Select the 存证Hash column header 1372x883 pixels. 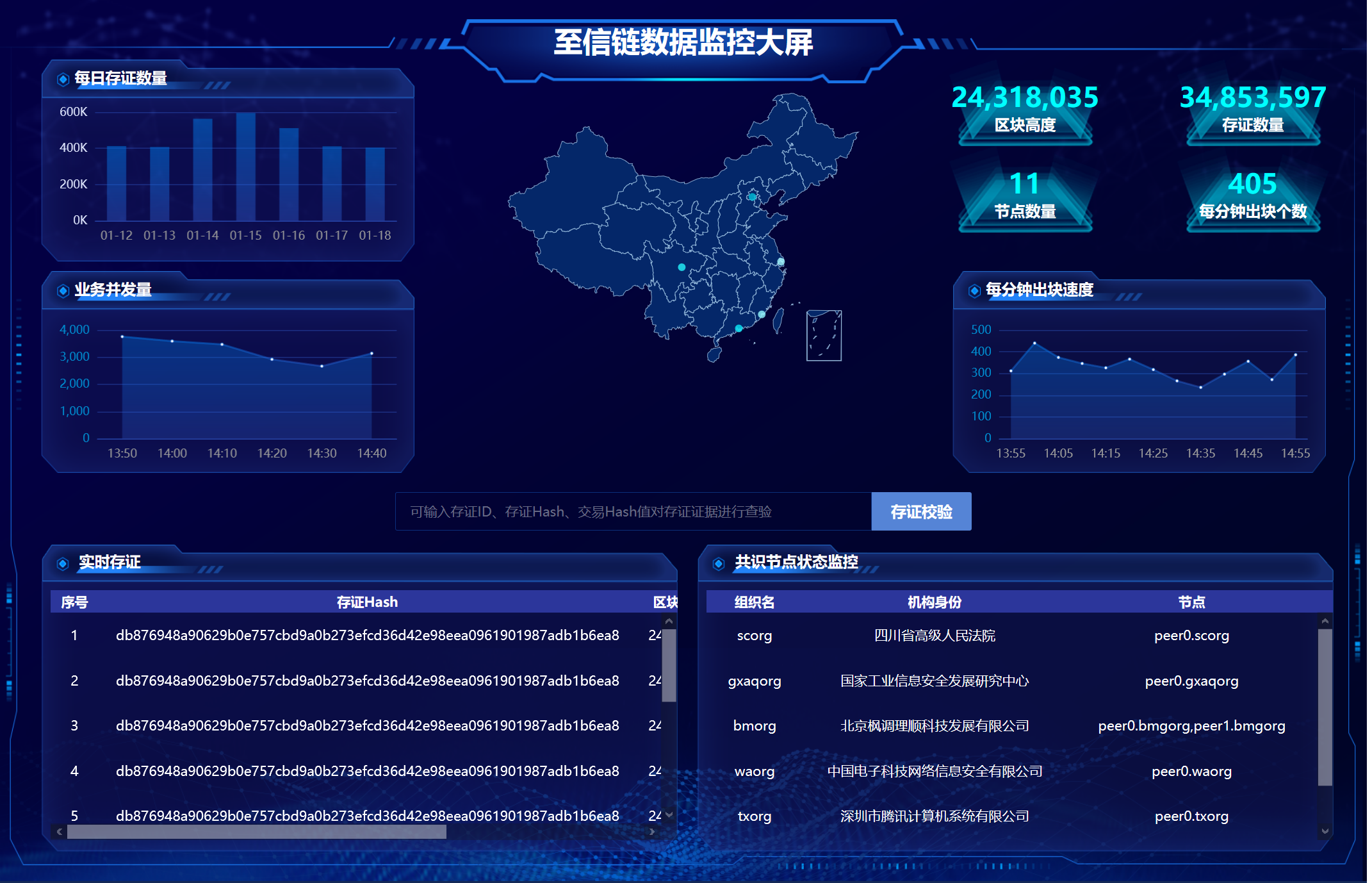(x=367, y=602)
